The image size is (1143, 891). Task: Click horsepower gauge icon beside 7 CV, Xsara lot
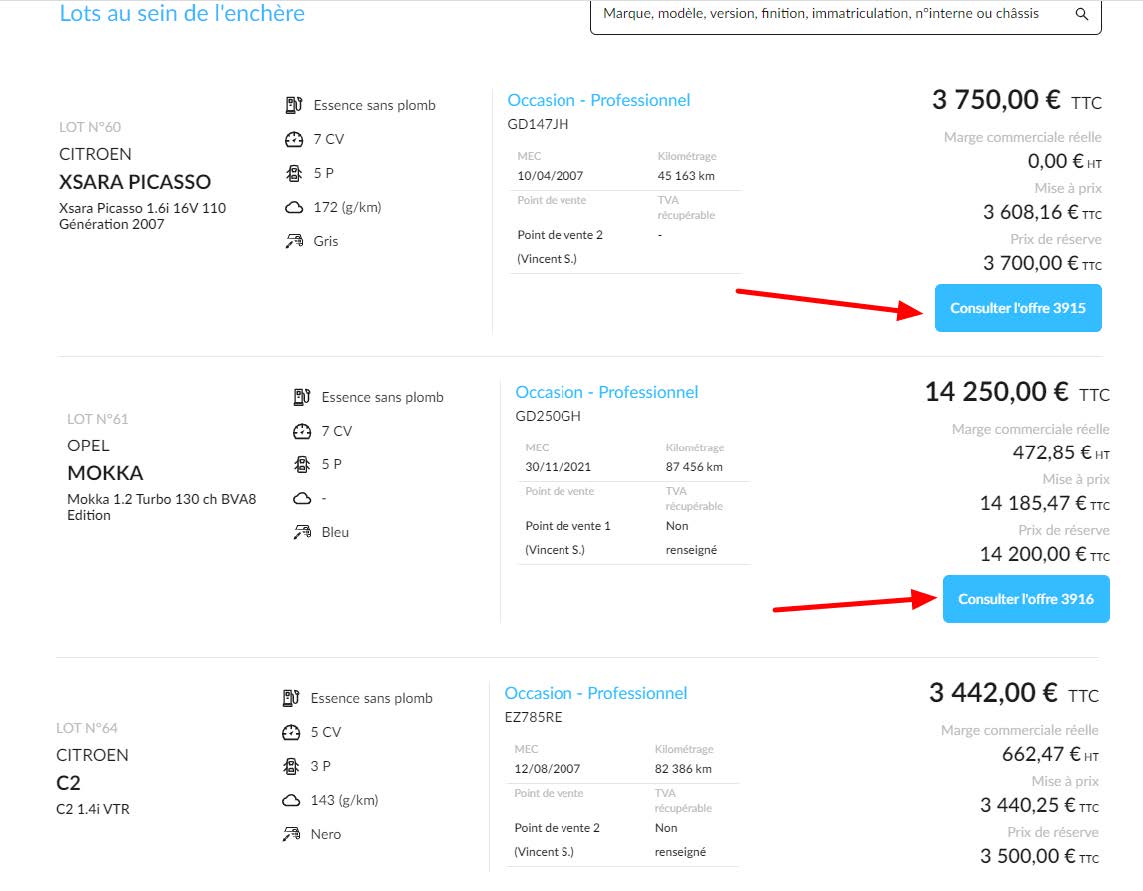point(294,139)
